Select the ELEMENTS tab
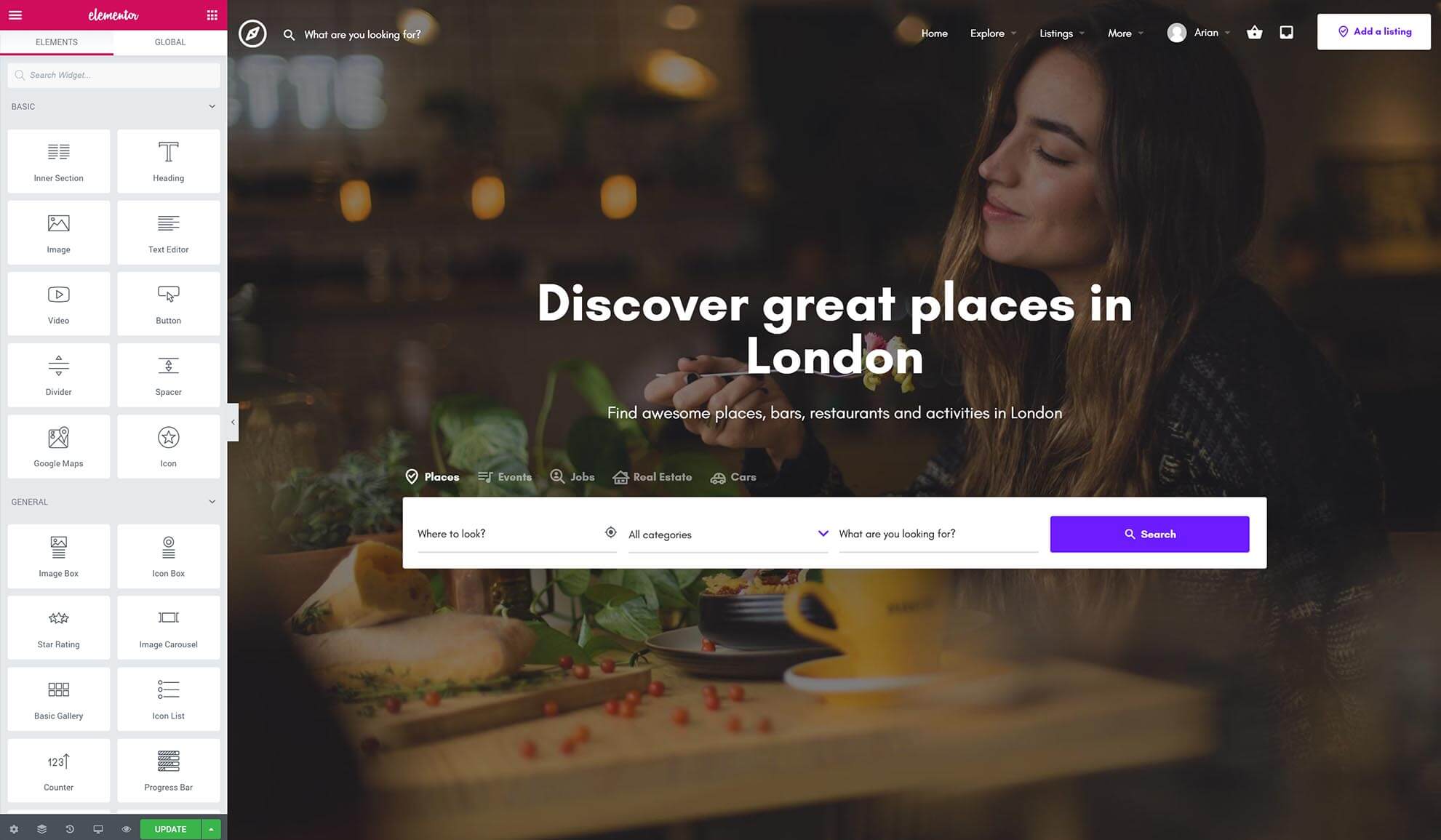The image size is (1441, 840). click(x=56, y=41)
